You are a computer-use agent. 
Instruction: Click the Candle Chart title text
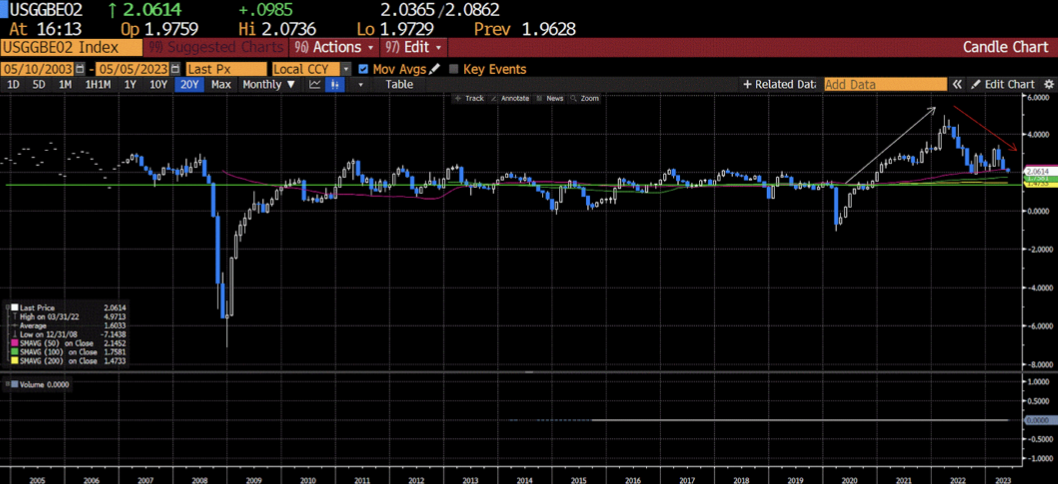click(1006, 48)
